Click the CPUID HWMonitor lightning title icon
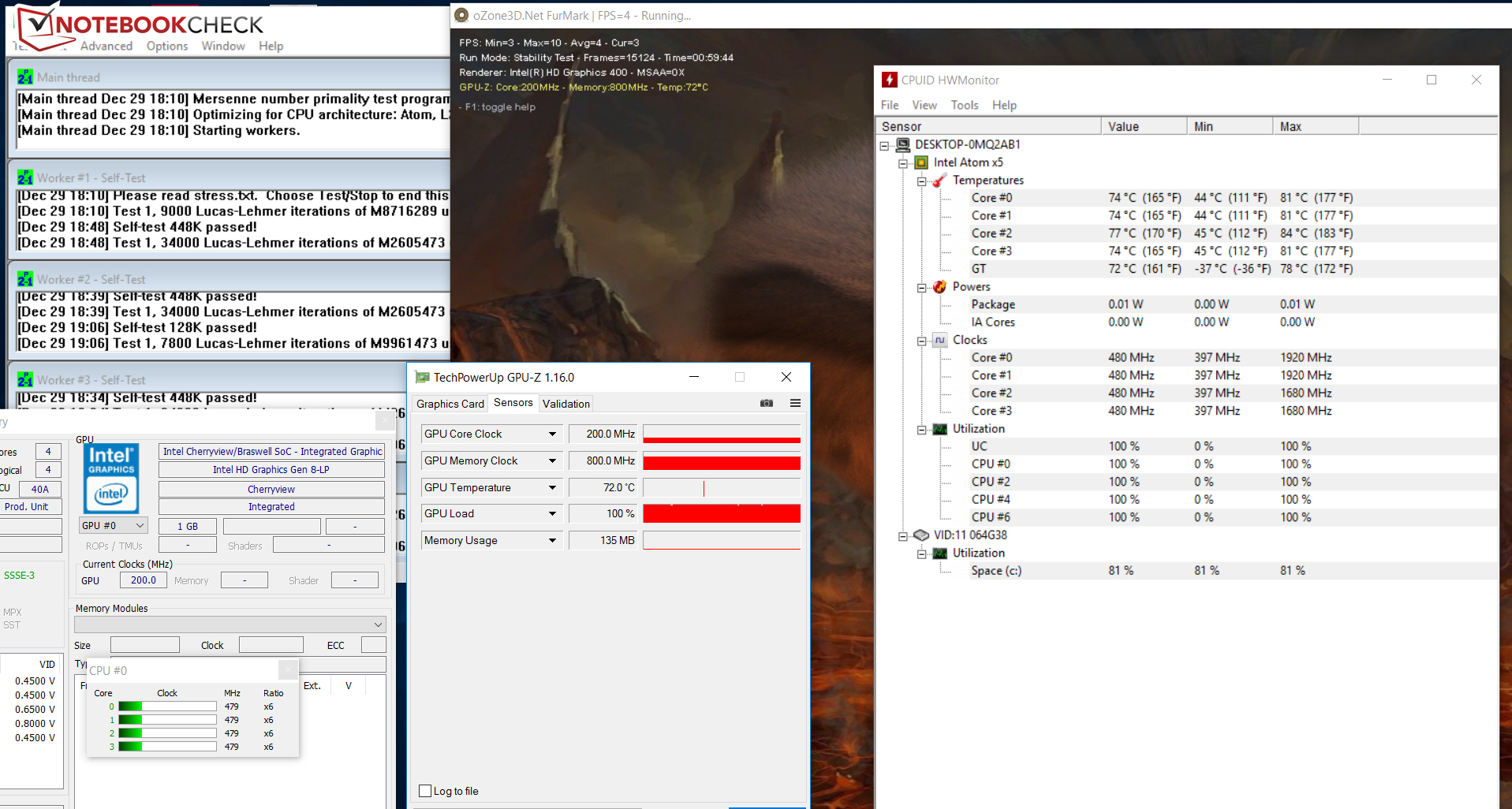1512x809 pixels. pos(889,80)
